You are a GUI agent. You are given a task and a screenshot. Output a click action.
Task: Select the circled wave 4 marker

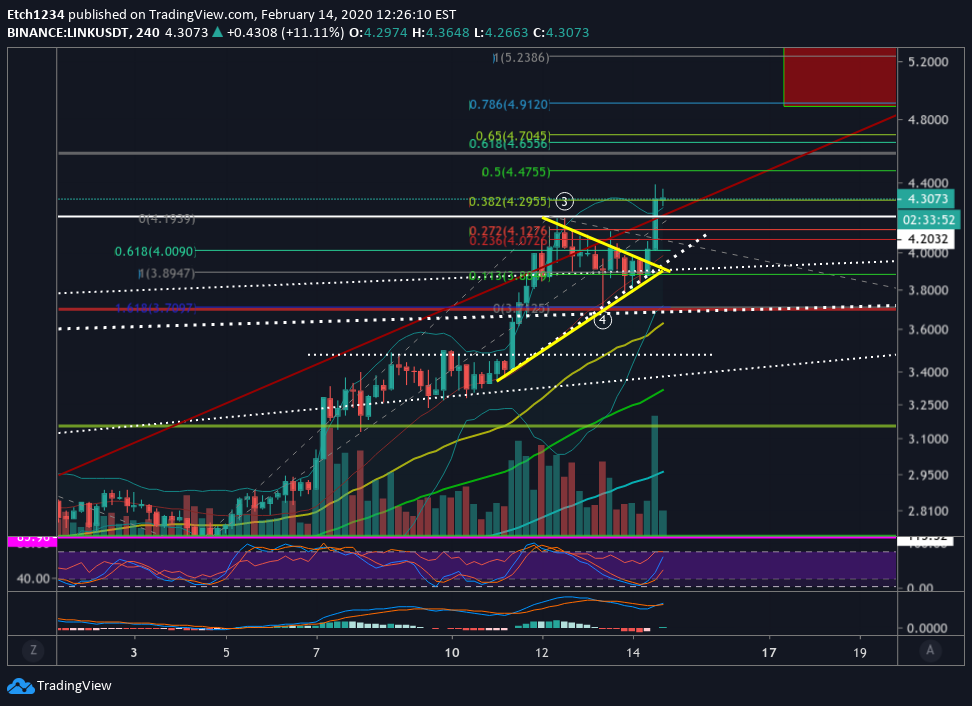(603, 320)
